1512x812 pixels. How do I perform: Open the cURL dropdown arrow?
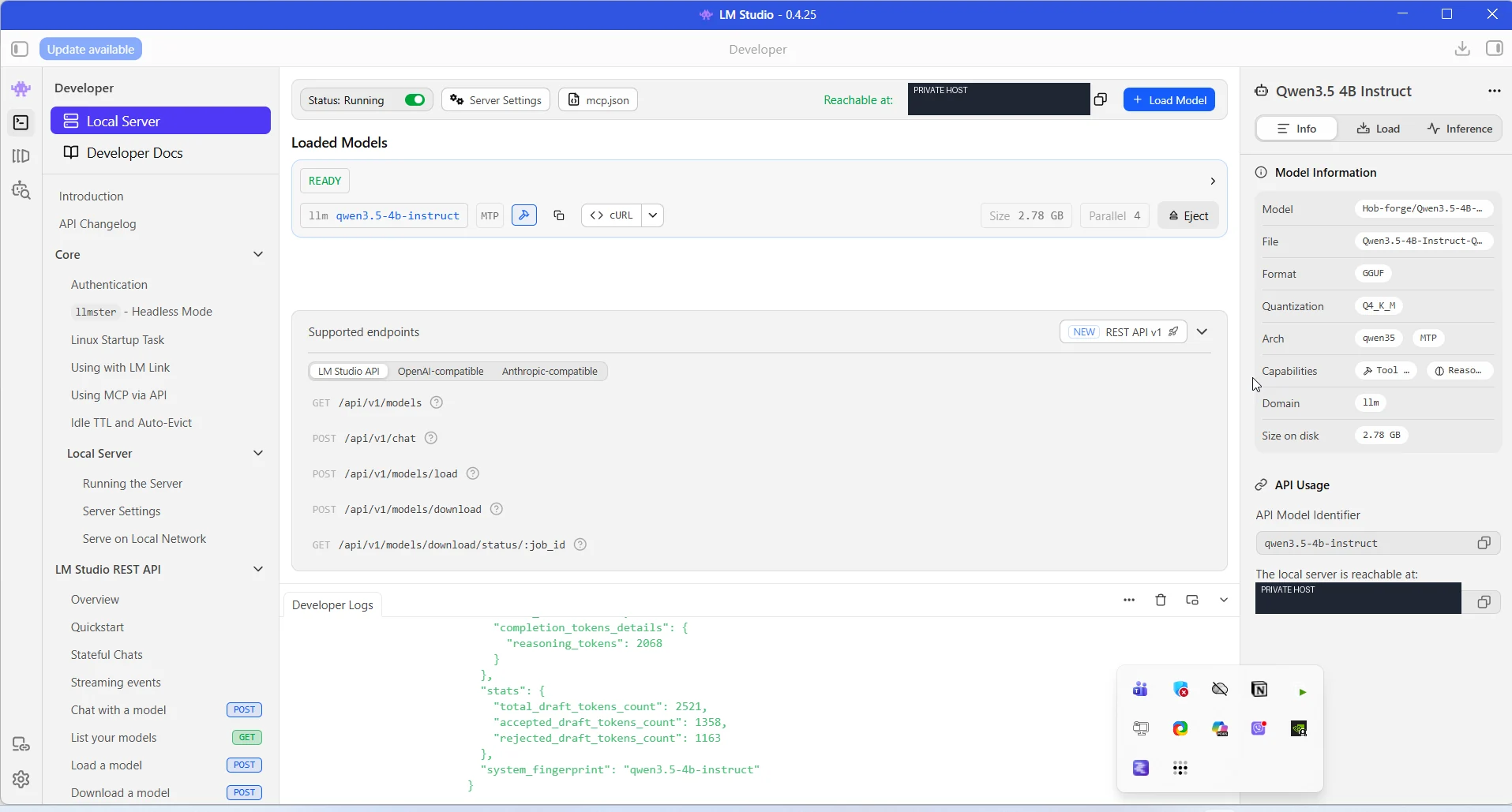pyautogui.click(x=653, y=215)
